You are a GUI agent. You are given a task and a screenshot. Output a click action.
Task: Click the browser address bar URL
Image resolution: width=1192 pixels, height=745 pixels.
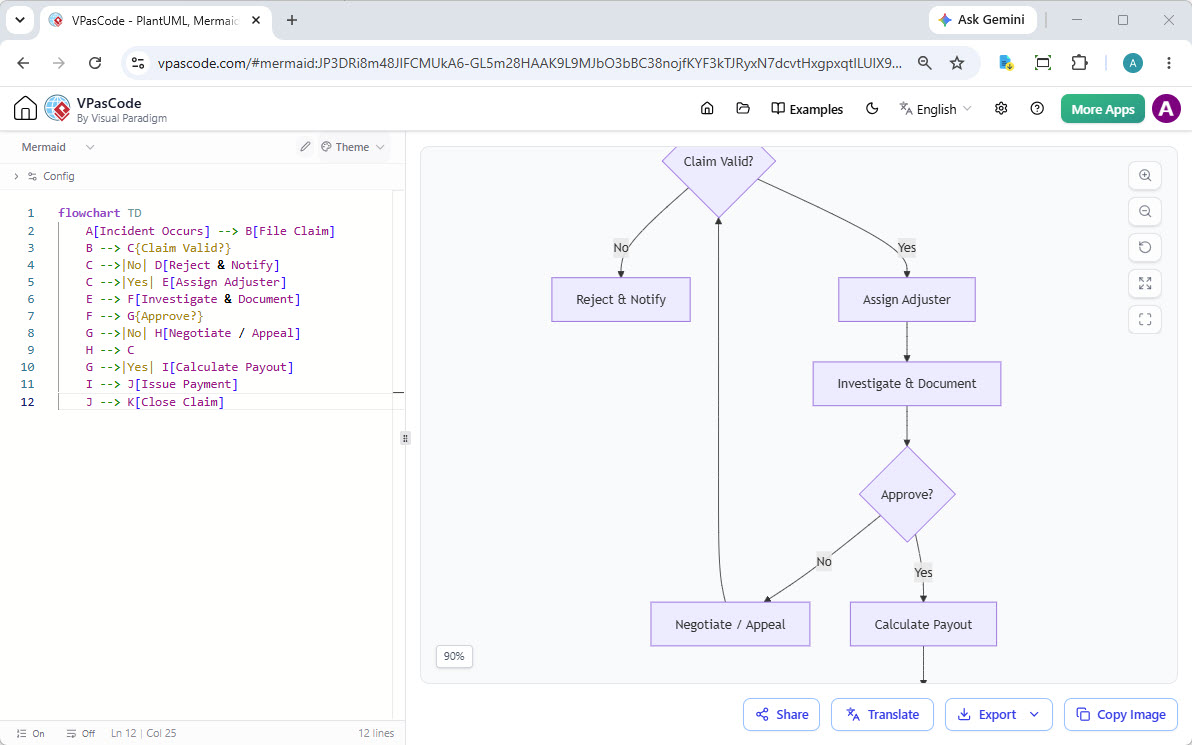pos(530,63)
